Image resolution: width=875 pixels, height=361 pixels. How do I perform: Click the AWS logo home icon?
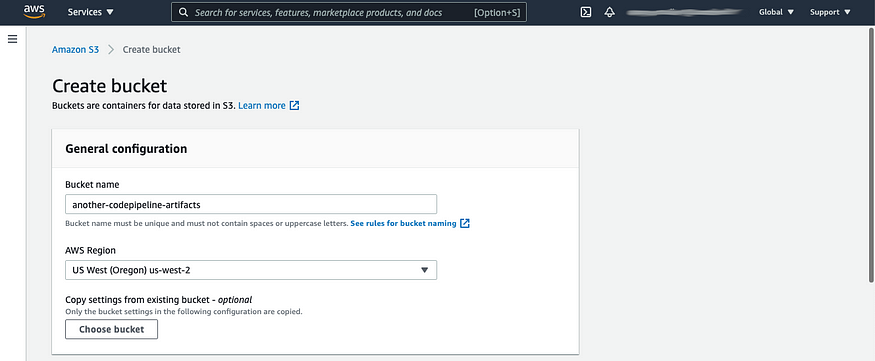34,12
